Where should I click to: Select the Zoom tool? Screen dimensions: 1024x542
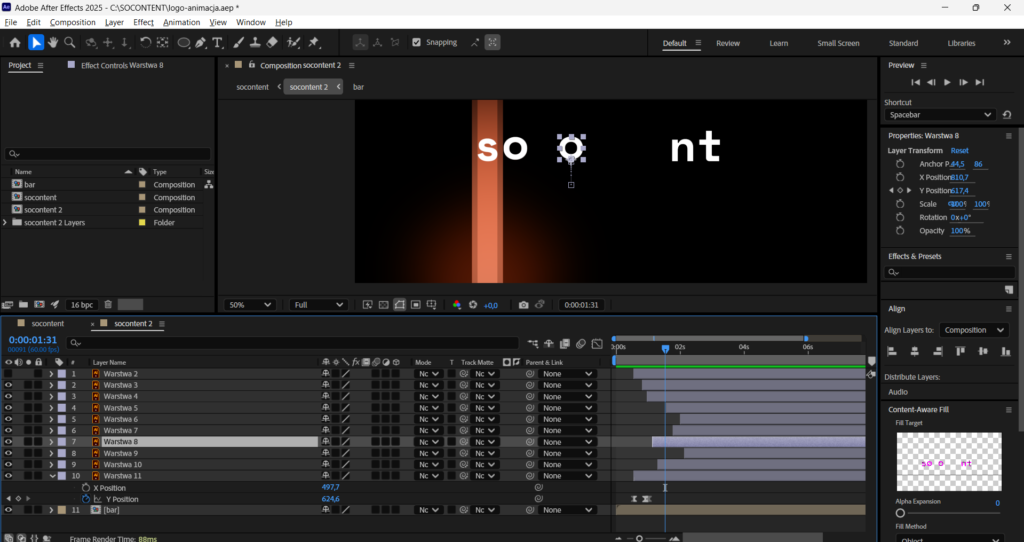tap(69, 42)
